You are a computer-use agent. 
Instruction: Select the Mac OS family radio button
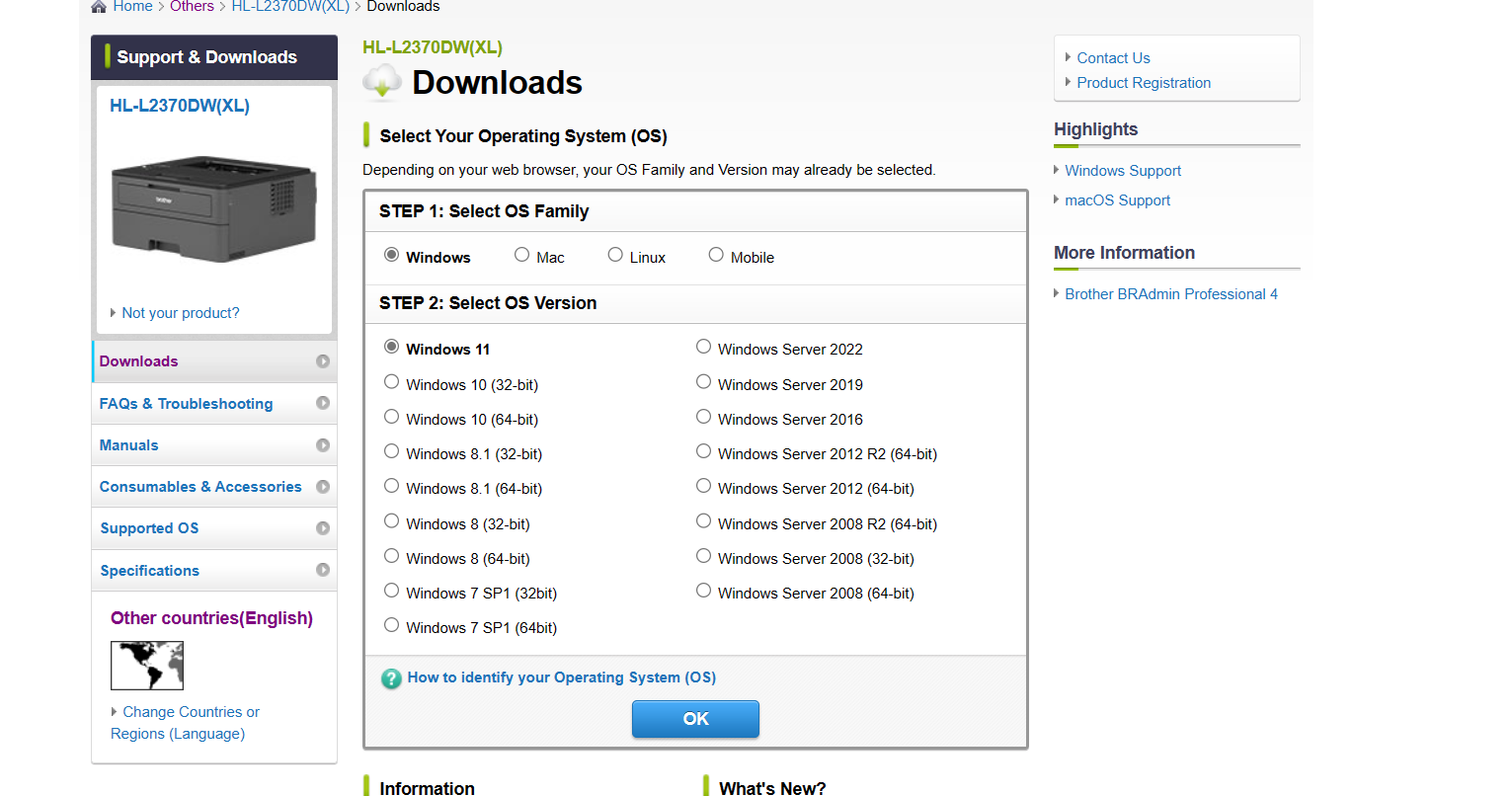521,255
